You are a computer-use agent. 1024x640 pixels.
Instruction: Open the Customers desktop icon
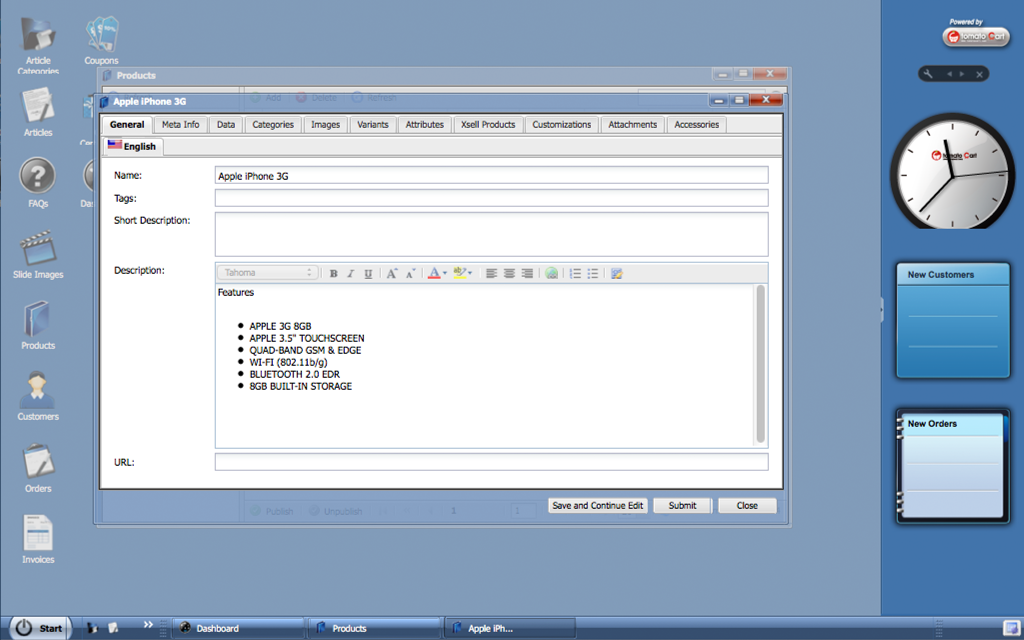[38, 395]
